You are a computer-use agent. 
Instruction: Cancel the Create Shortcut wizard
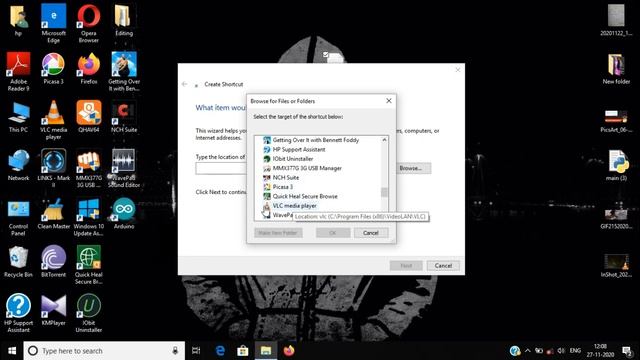pos(443,266)
